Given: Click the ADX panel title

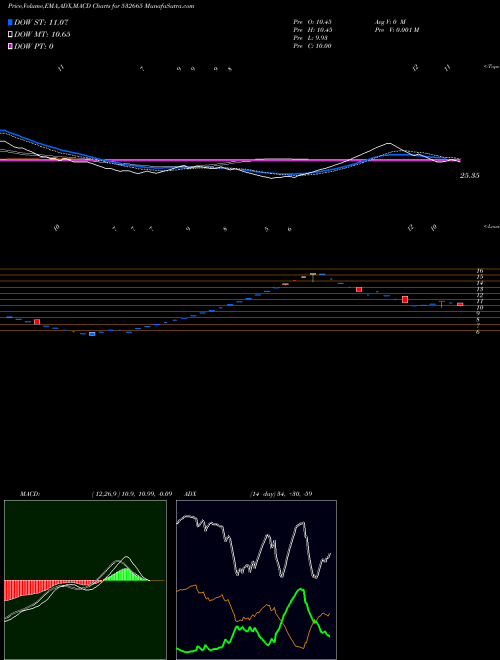Looking at the screenshot, I should click(x=191, y=494).
